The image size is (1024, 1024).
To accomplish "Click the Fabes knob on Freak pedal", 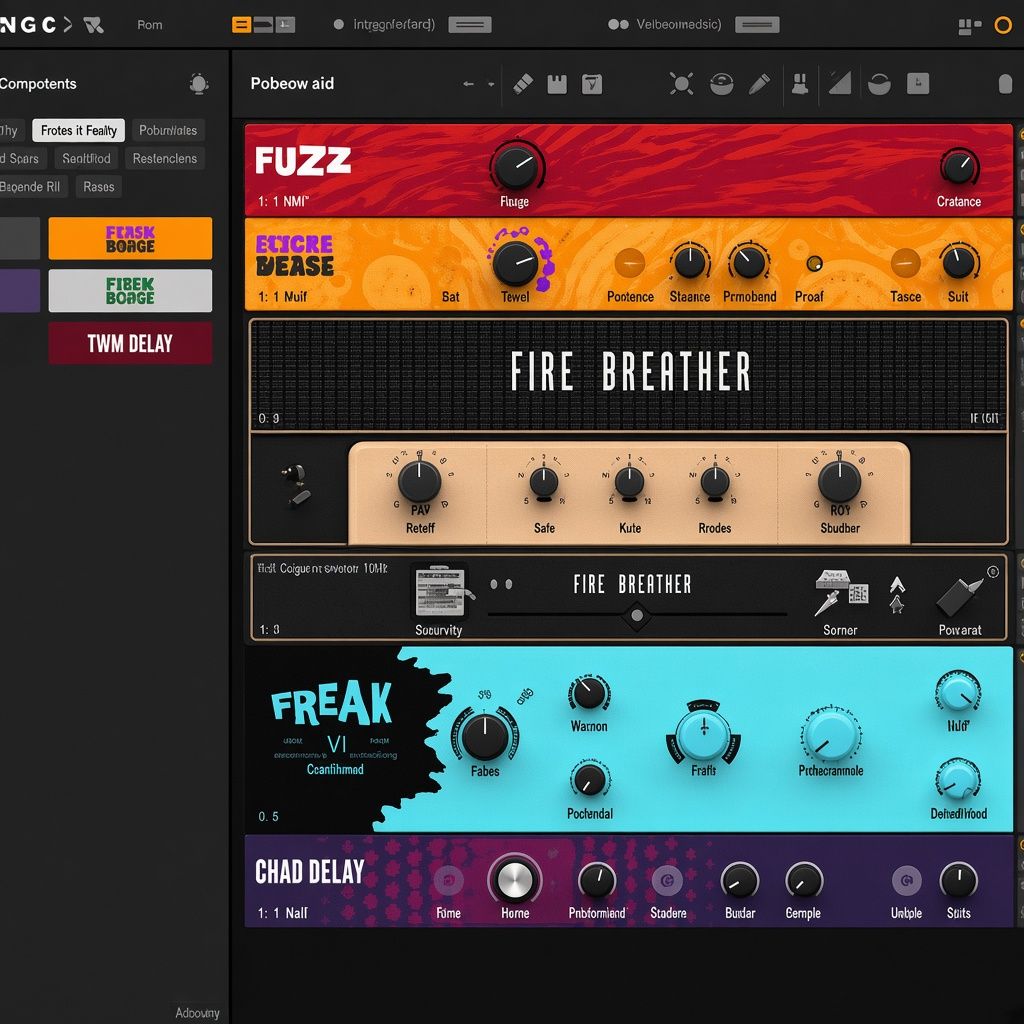I will tap(485, 737).
